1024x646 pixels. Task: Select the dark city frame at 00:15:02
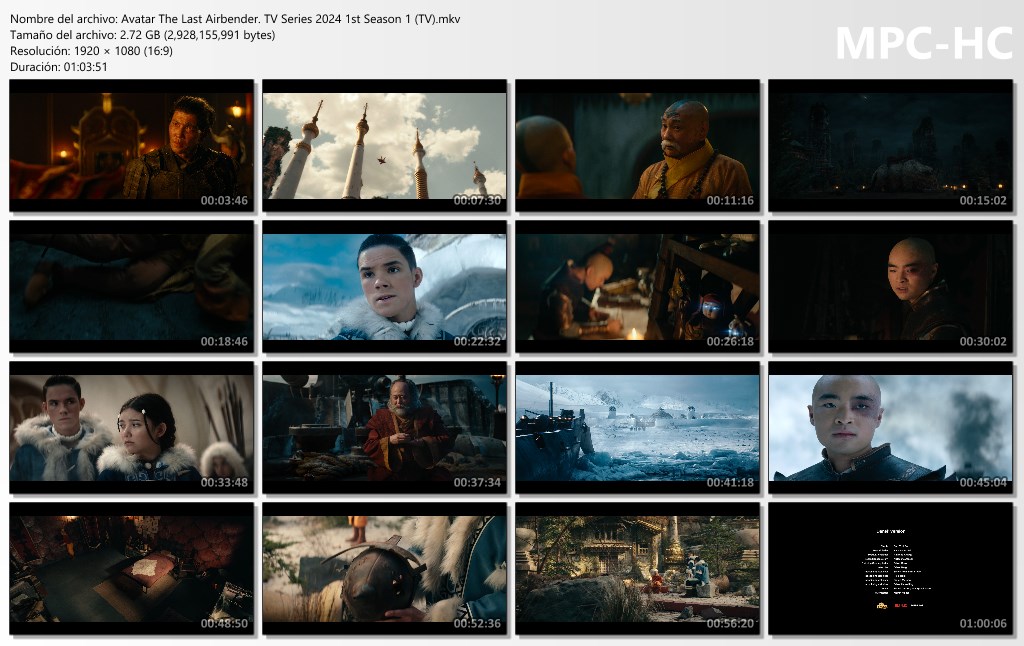point(890,145)
